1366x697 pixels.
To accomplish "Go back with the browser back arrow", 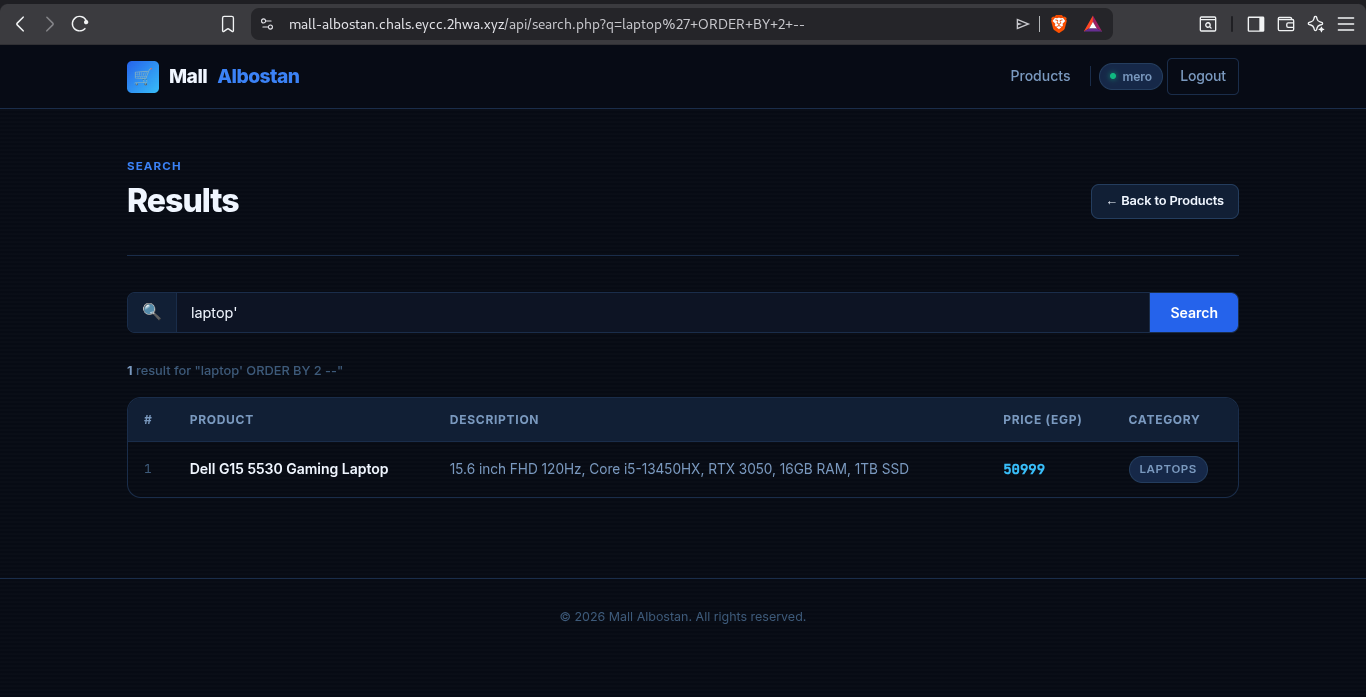I will (20, 24).
